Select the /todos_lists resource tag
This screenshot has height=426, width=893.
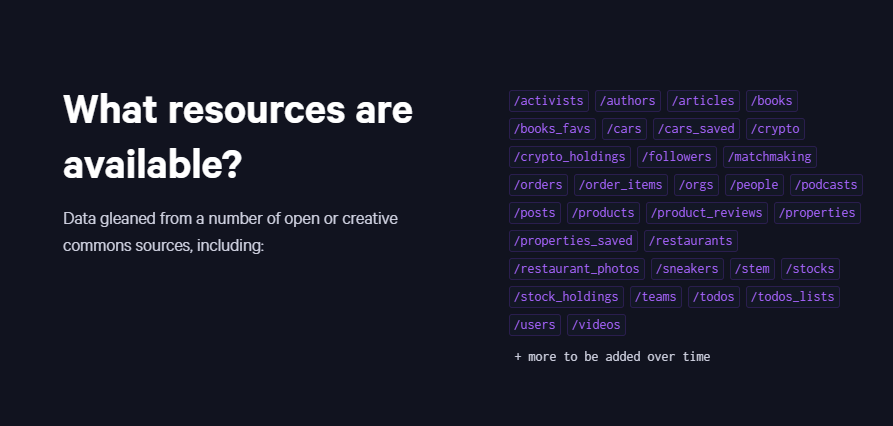pos(792,296)
